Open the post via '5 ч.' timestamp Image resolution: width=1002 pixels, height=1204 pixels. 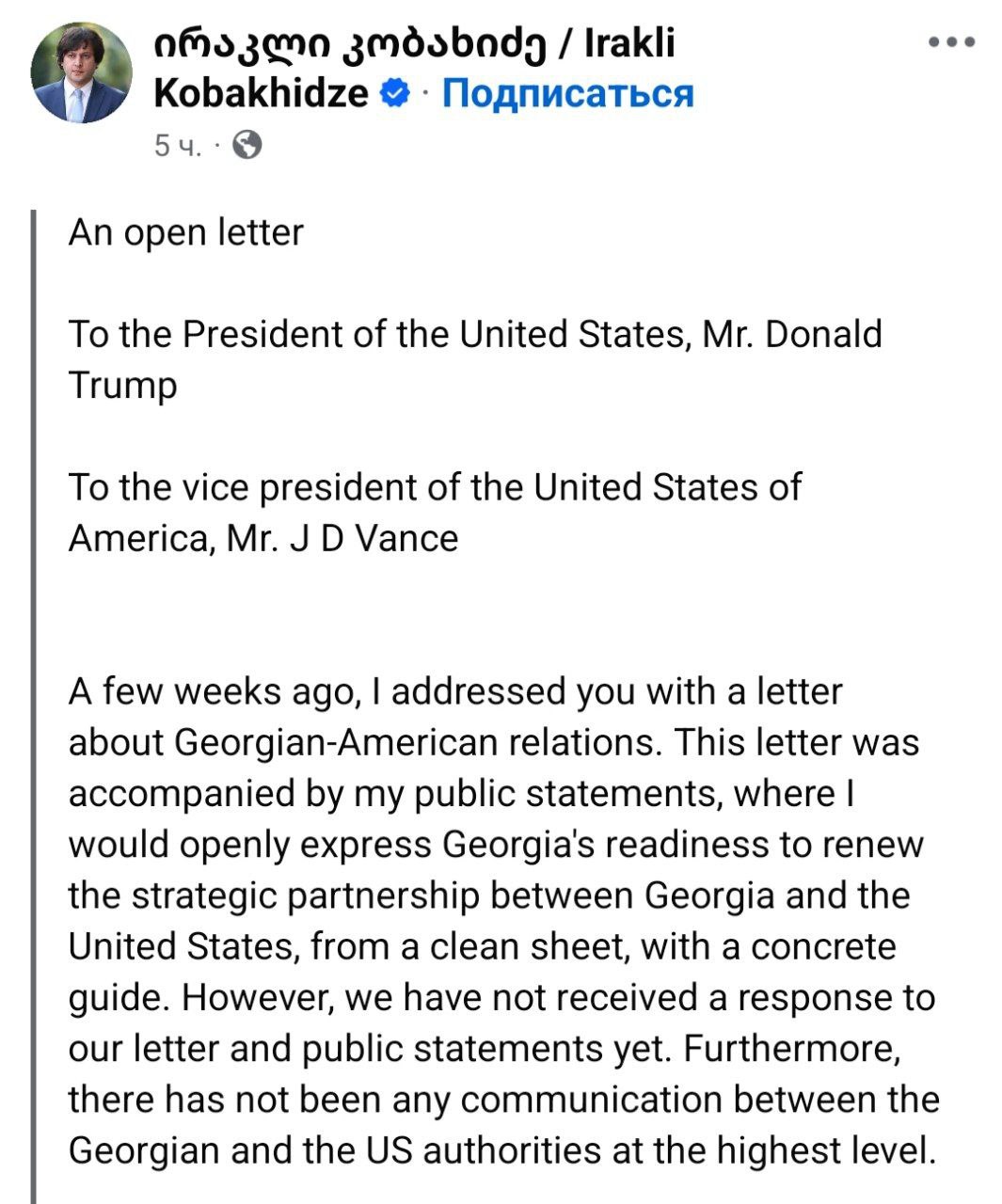click(x=178, y=146)
